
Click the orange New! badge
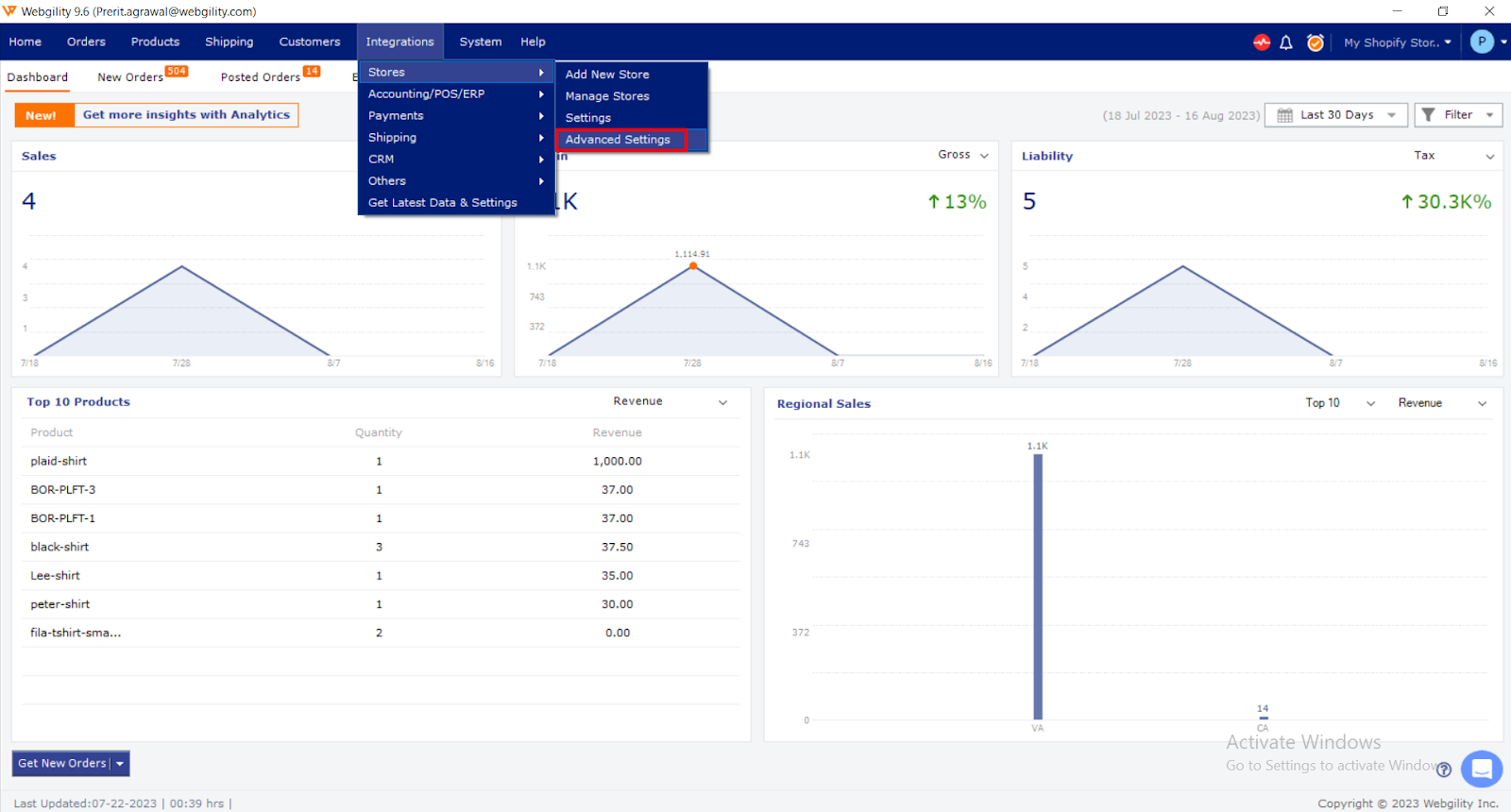pos(44,115)
